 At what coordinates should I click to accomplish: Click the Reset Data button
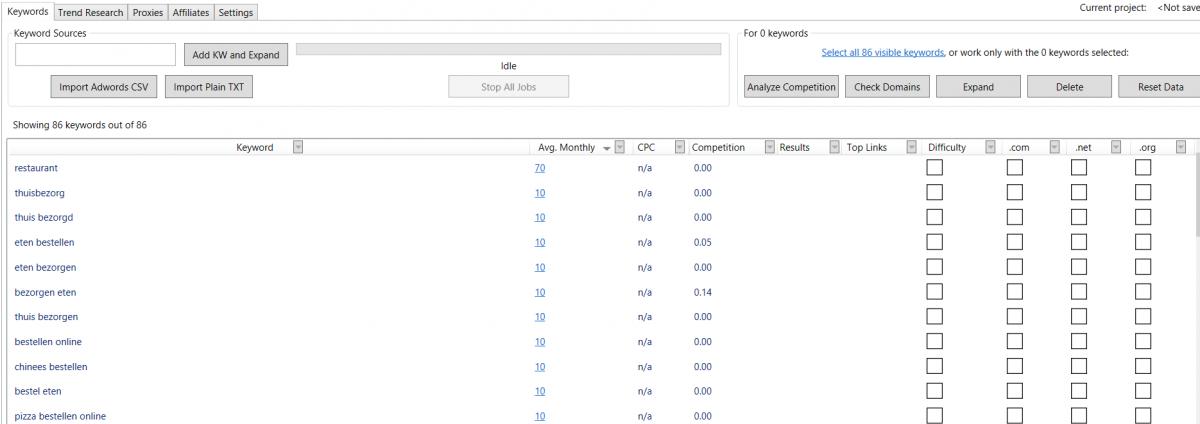pyautogui.click(x=1160, y=87)
